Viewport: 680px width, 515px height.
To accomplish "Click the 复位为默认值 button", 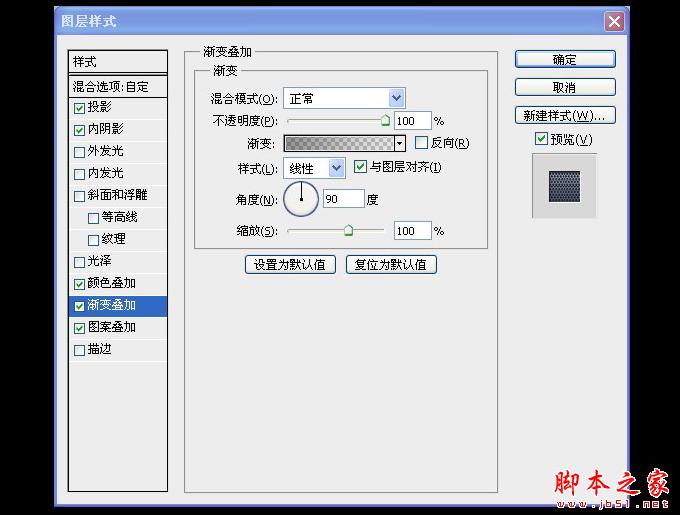I will pos(391,264).
